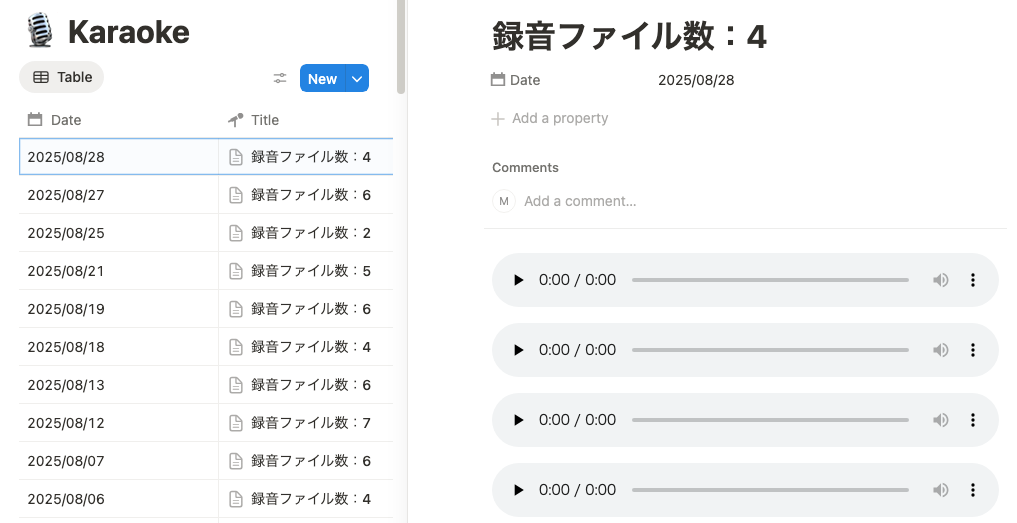Click the page icon of the 2025/08/27 row

(x=236, y=195)
